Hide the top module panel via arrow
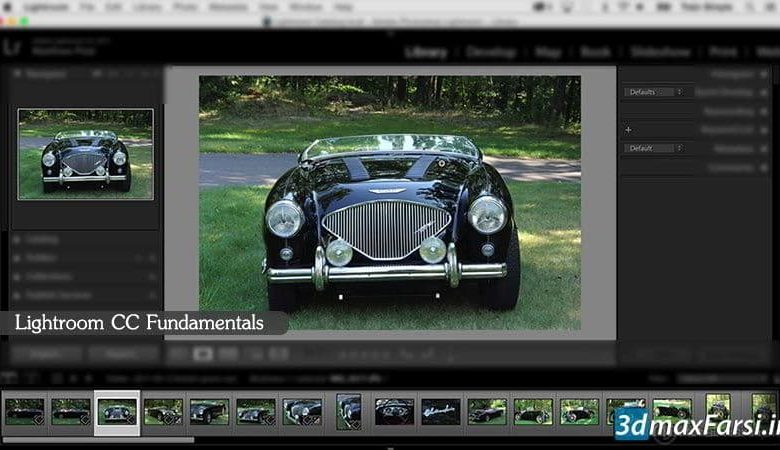The width and height of the screenshot is (780, 450). click(x=390, y=34)
